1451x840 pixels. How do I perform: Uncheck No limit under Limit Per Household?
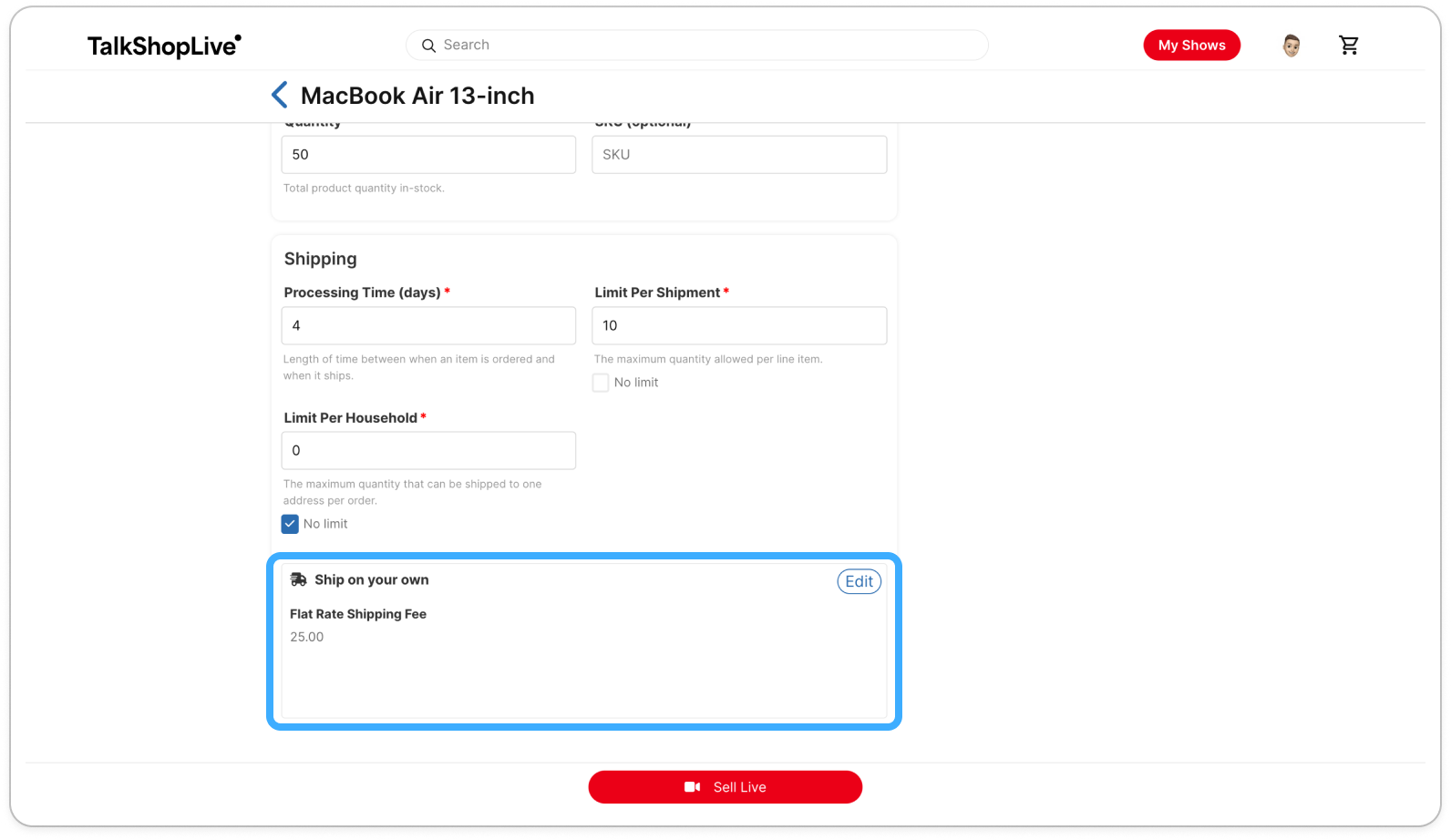point(290,524)
